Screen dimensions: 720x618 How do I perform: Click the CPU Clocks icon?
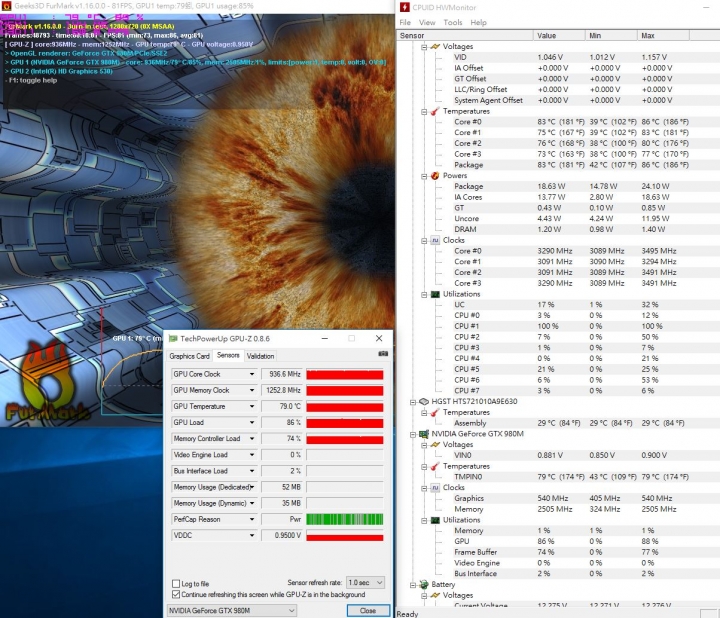coord(435,240)
